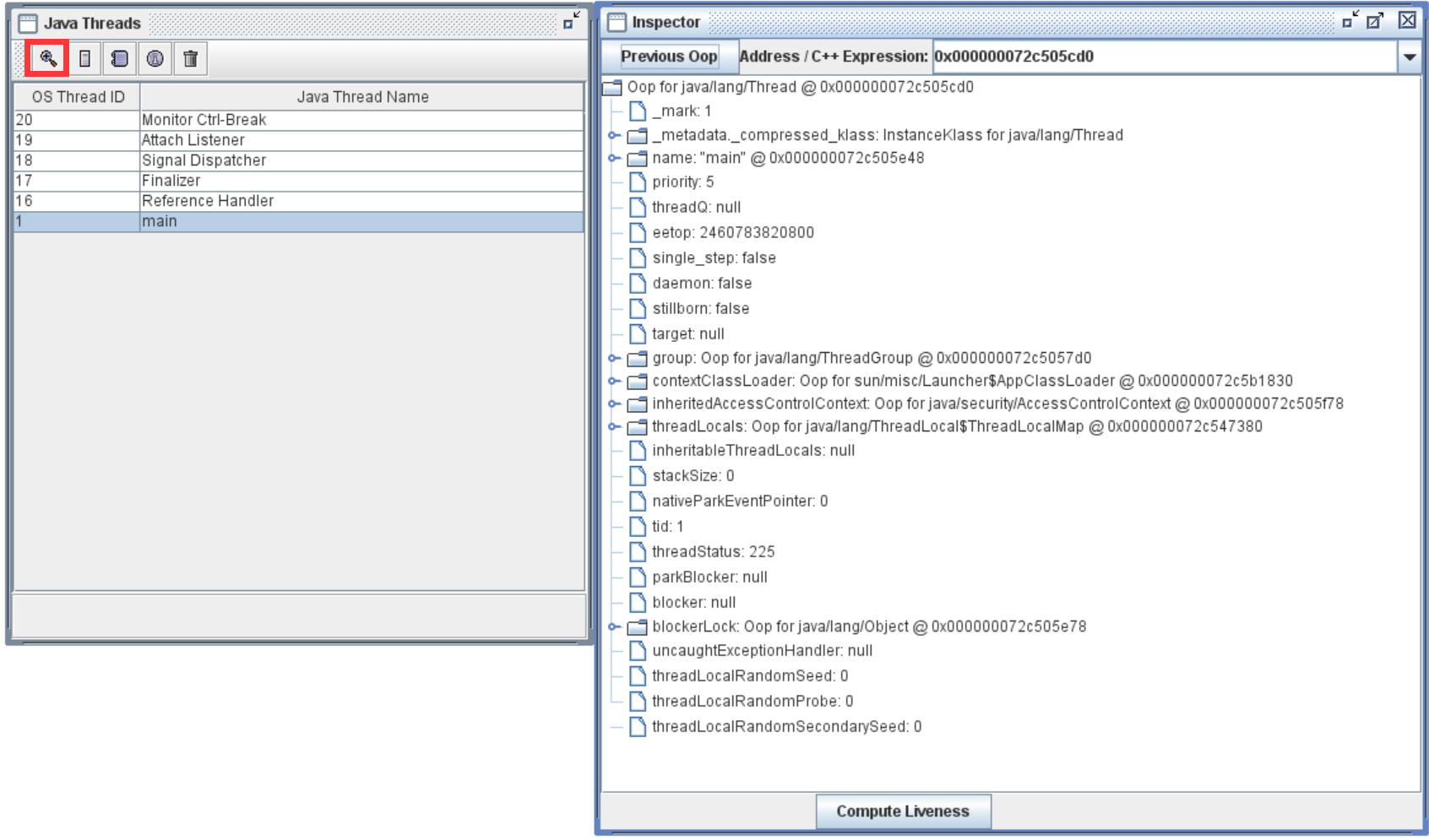This screenshot has width=1429, height=840.
Task: Expand the group ThreadGroup node
Action: [x=614, y=358]
